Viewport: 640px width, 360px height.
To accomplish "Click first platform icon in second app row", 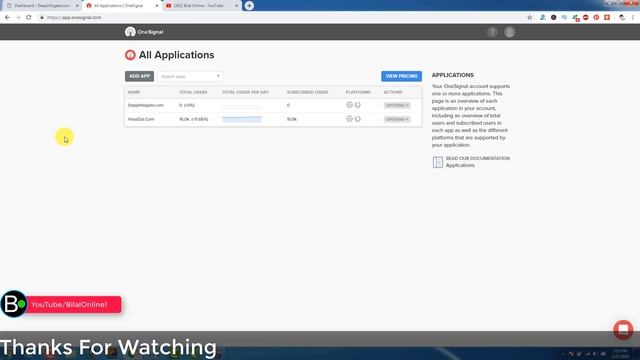I will (349, 119).
